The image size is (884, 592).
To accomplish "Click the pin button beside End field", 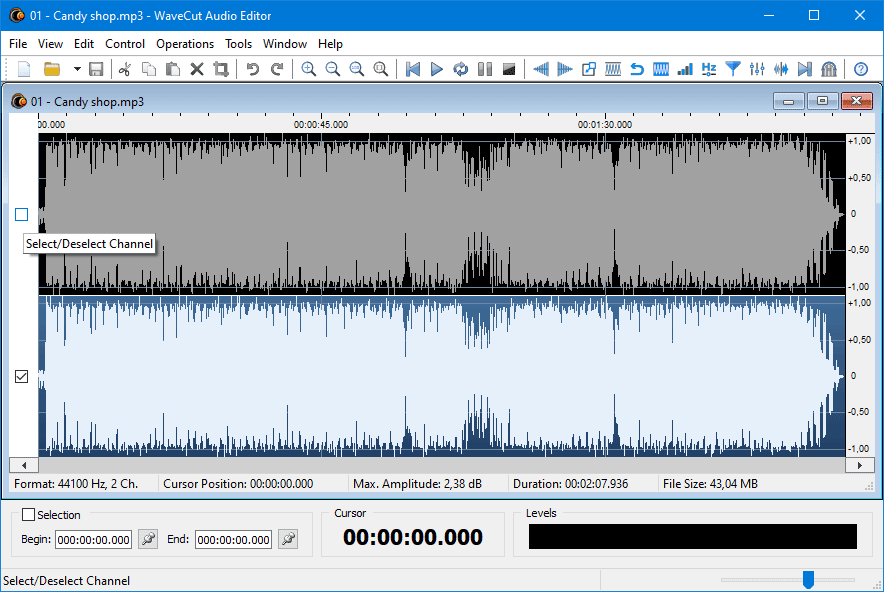I will tap(288, 539).
